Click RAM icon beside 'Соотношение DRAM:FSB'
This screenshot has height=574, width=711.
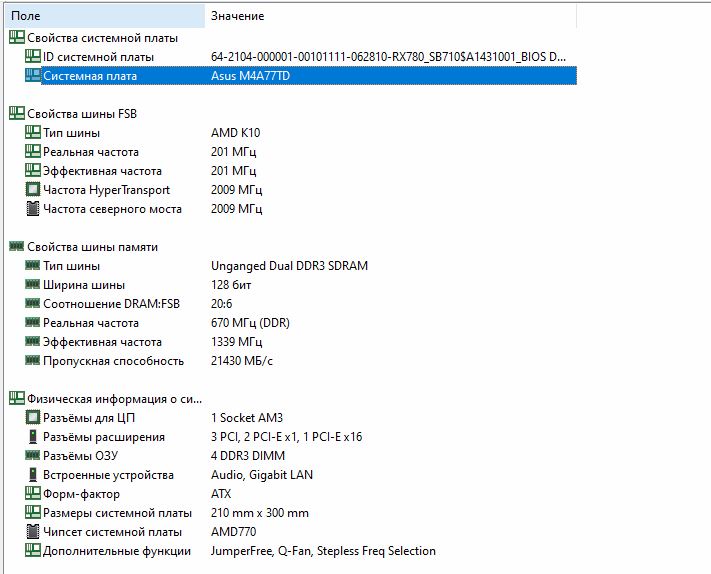click(33, 303)
